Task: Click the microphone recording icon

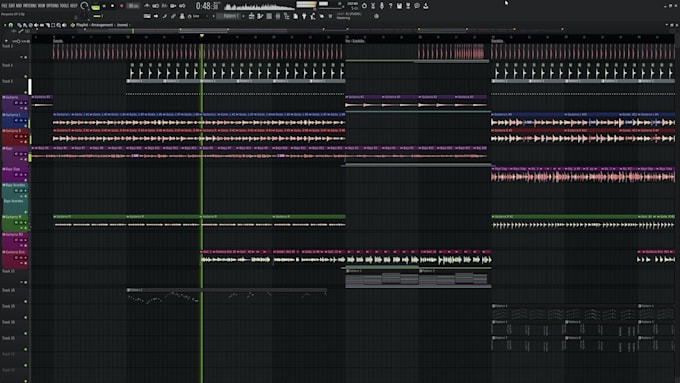Action: coord(382,6)
